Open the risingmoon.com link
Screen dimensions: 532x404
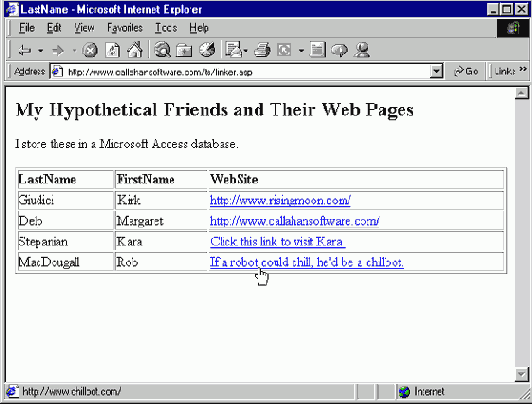coord(280,200)
